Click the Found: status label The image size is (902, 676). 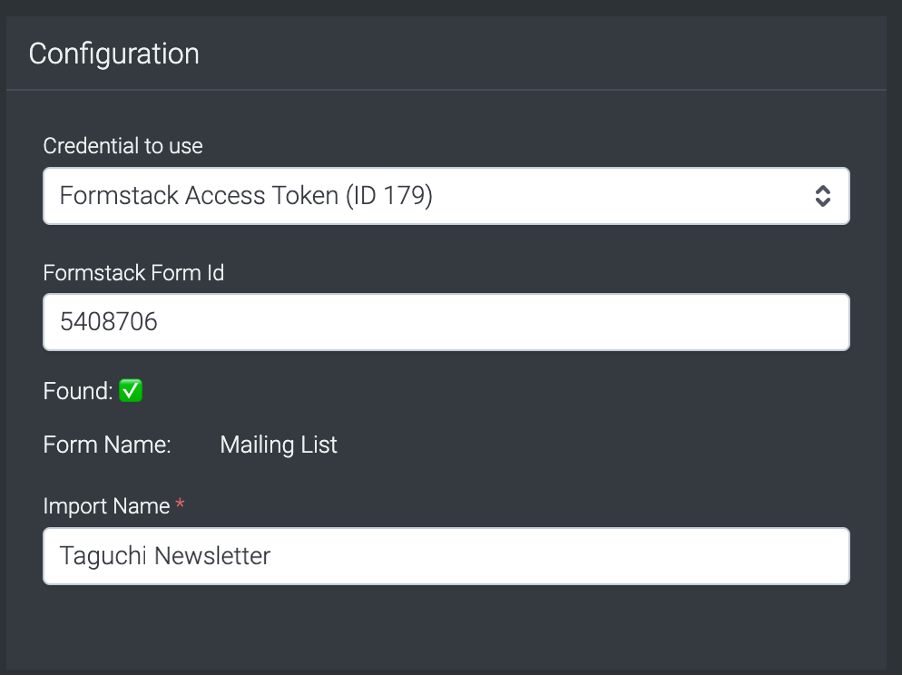[x=78, y=391]
